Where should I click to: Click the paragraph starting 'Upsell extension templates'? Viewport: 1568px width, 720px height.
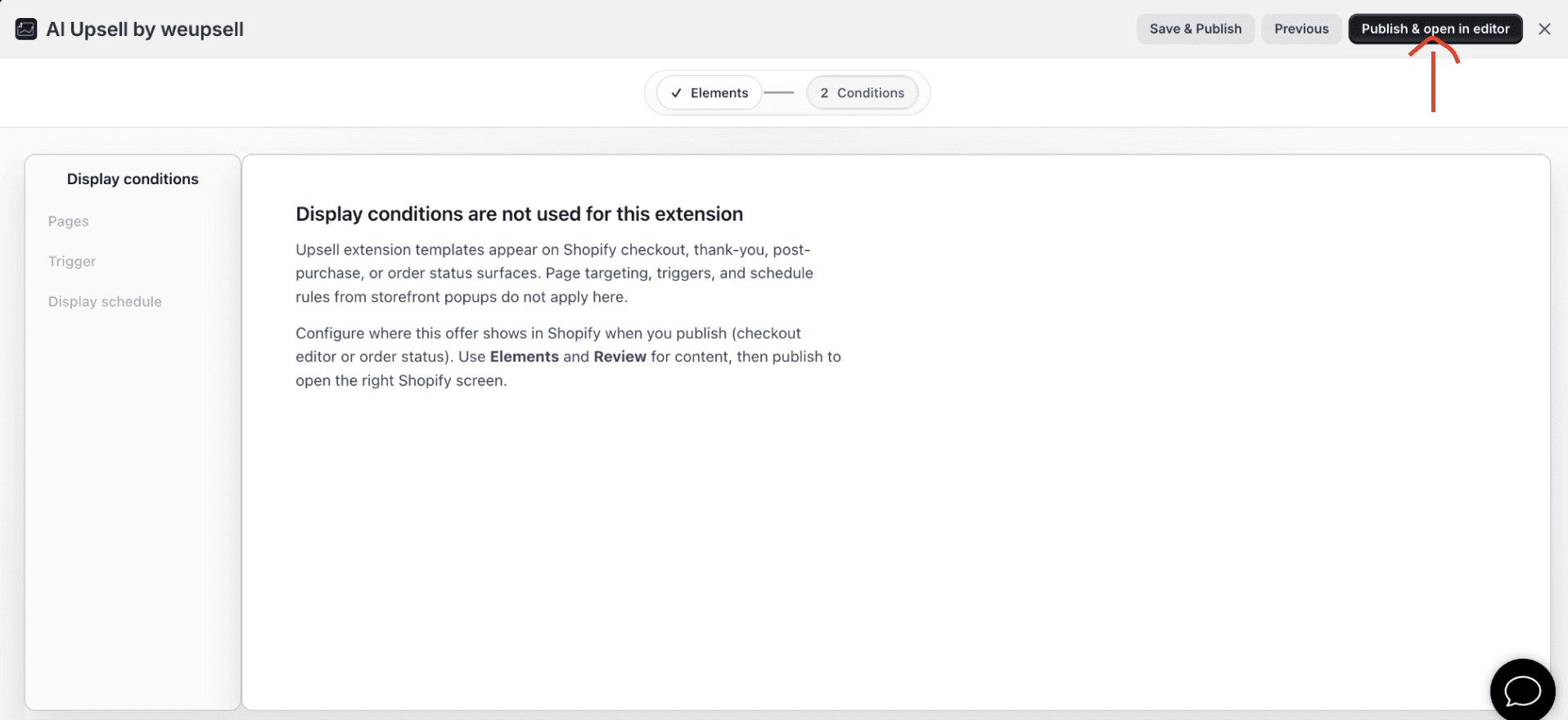[554, 273]
